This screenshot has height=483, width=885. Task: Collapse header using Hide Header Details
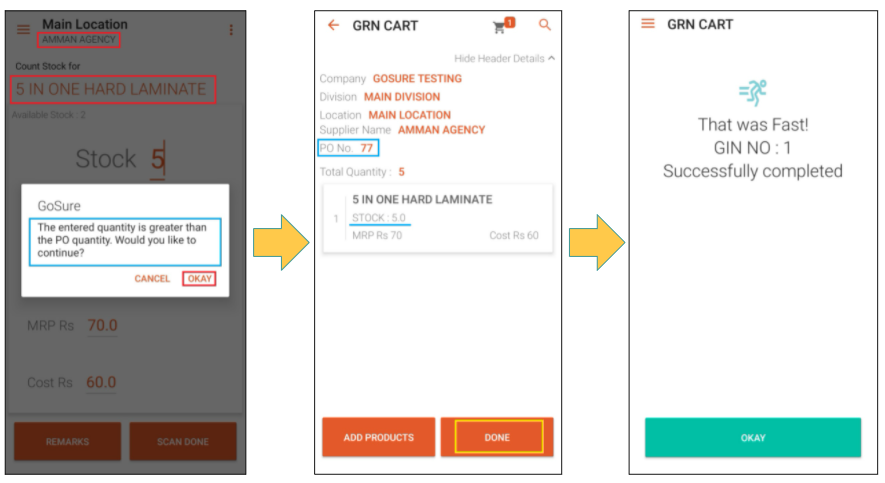pos(505,59)
